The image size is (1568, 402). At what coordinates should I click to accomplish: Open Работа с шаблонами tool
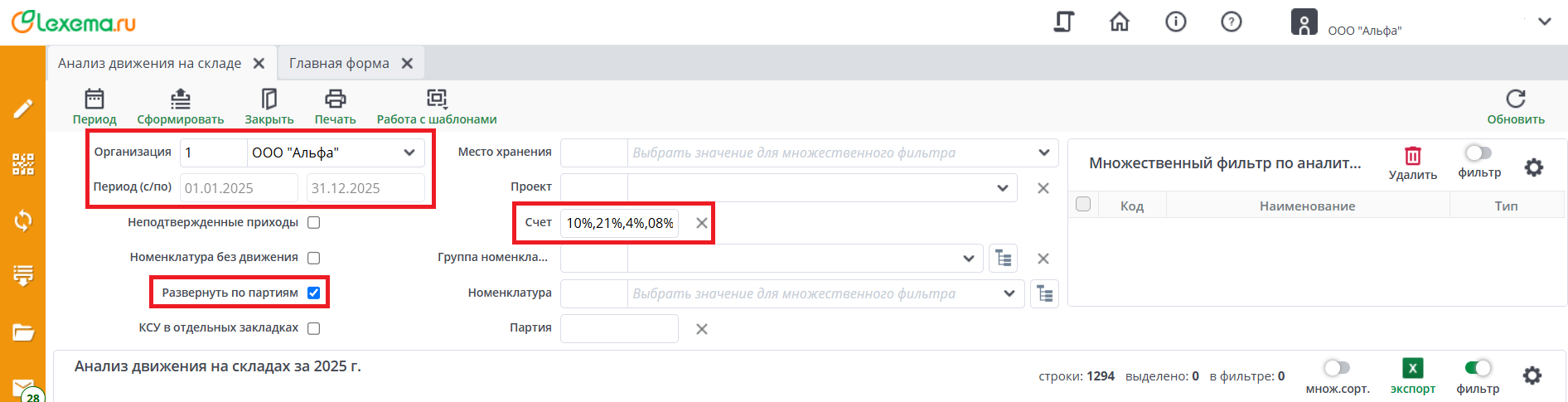pos(437,99)
